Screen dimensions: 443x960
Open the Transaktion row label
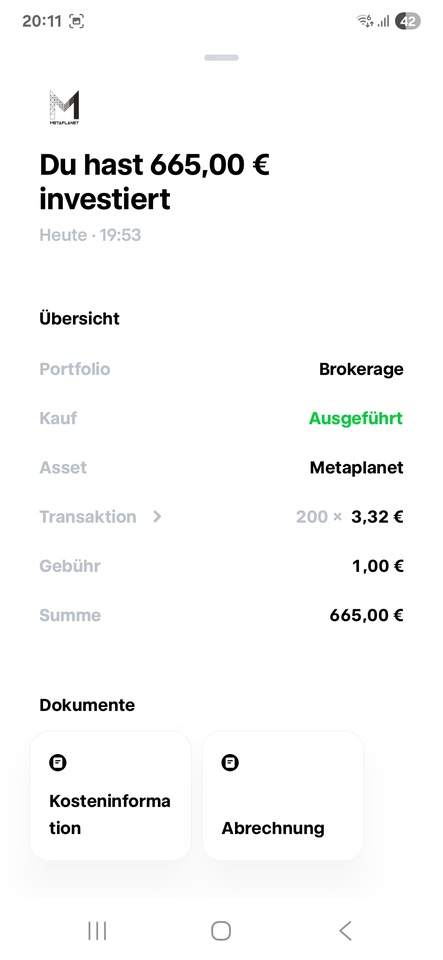click(x=87, y=517)
